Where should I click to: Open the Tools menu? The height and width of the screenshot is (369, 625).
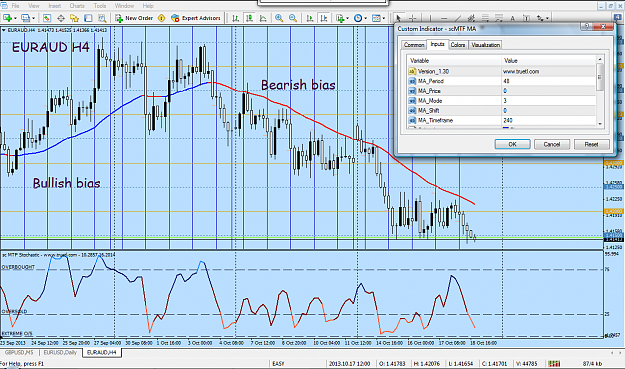coord(100,6)
